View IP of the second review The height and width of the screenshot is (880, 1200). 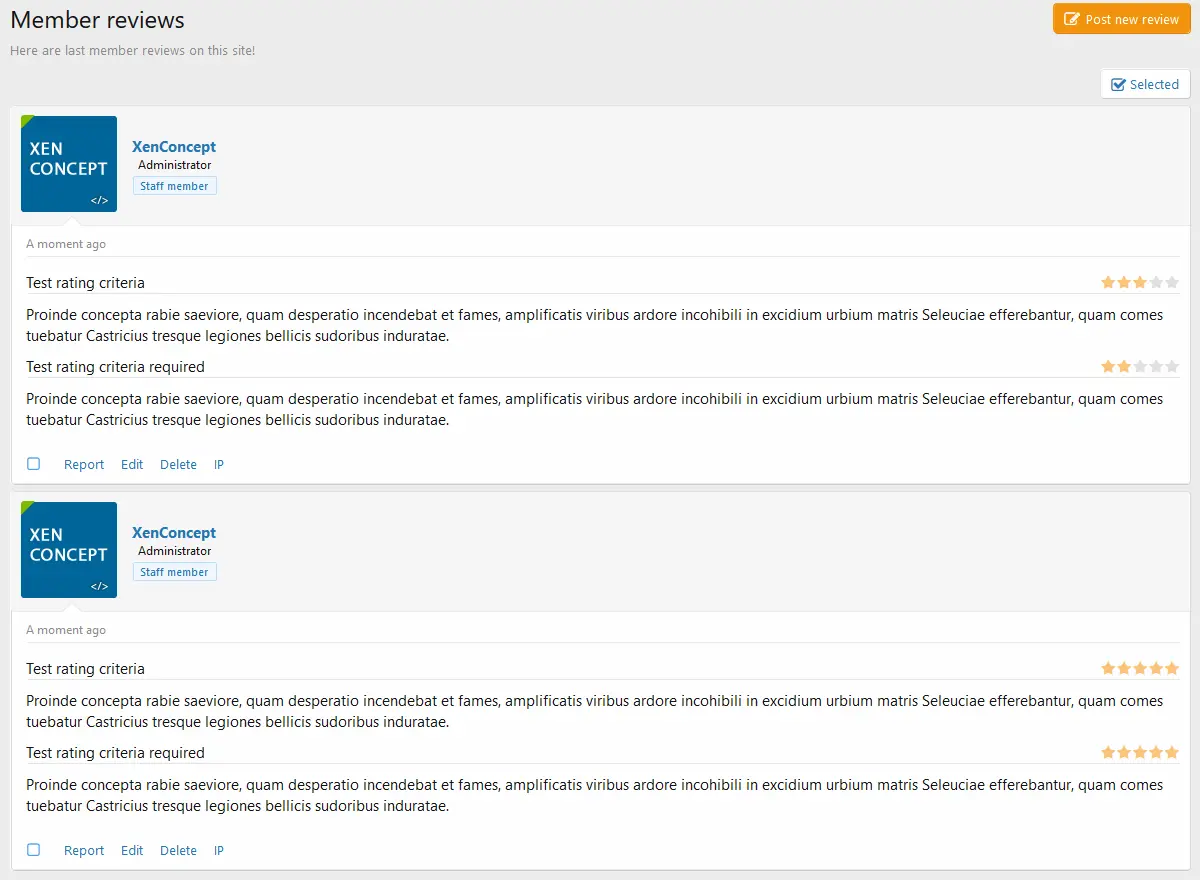coord(219,851)
